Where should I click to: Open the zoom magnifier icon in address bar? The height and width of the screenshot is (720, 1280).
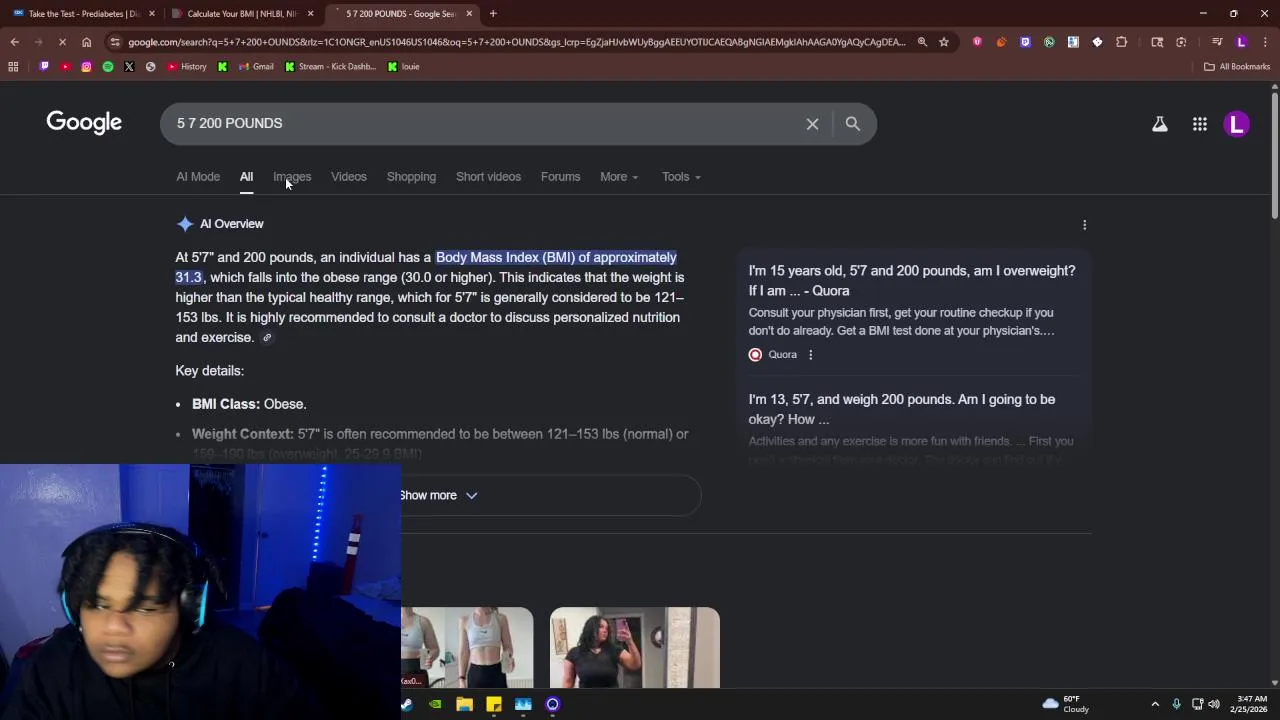coord(922,42)
